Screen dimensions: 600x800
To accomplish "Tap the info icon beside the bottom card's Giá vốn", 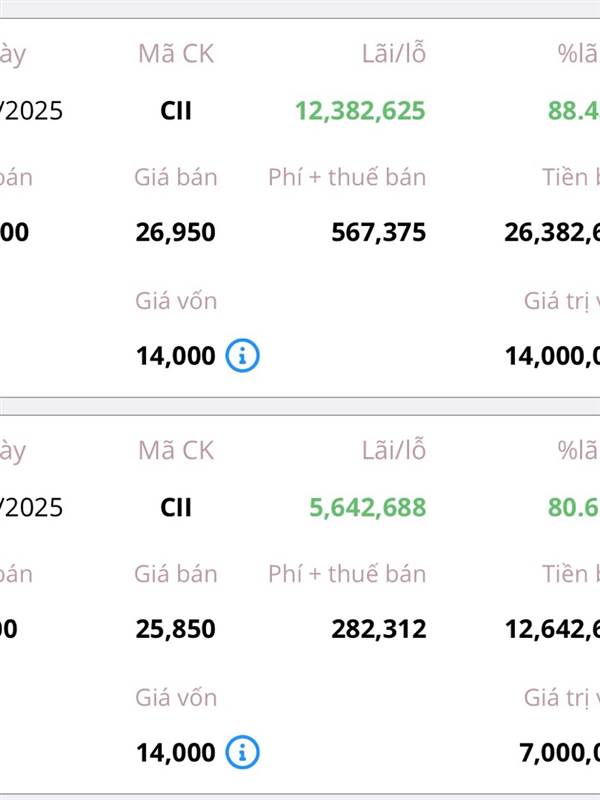I will point(242,751).
